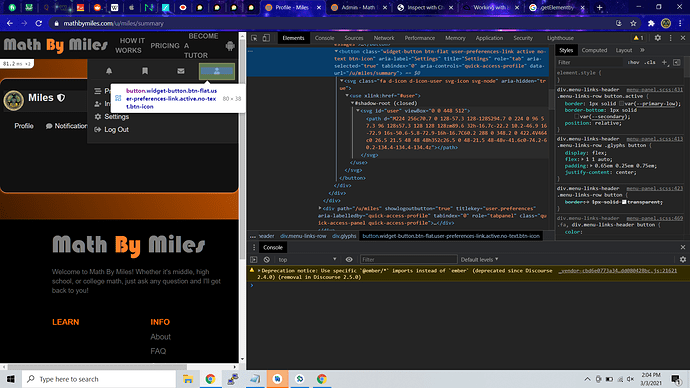
Task: Open the DevTools three-dot customize menu
Action: point(671,38)
